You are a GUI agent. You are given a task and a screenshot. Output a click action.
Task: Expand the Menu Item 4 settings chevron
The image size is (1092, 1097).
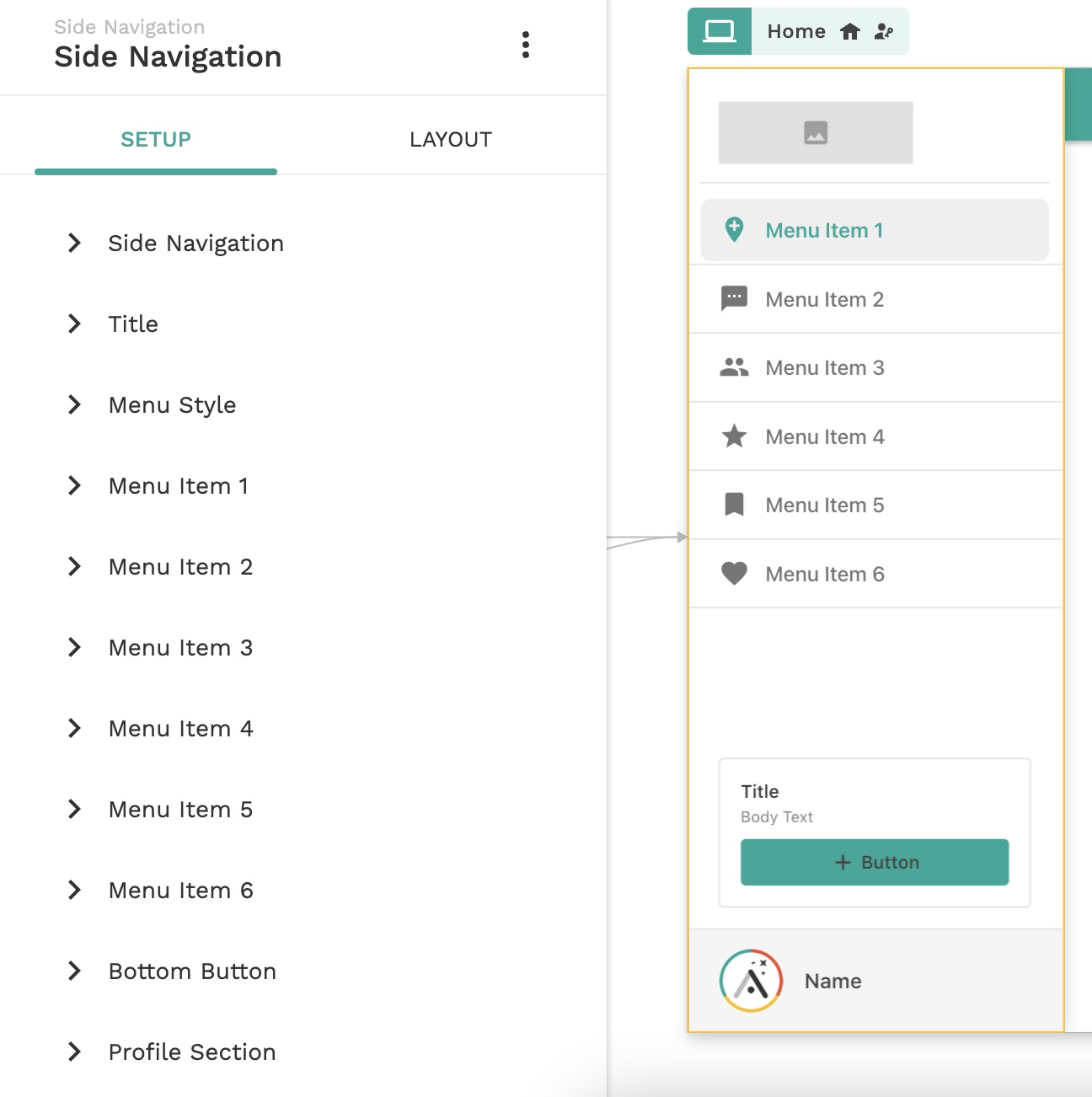click(x=75, y=728)
